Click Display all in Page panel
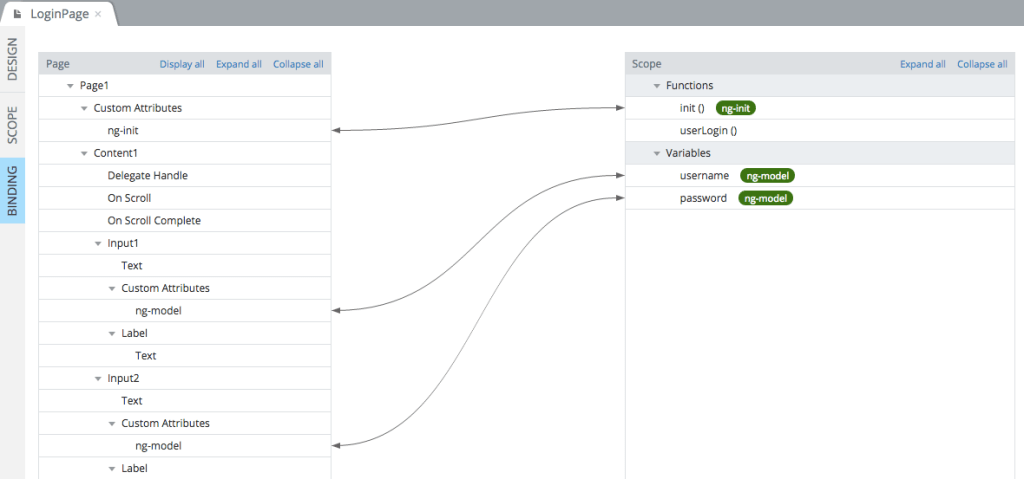This screenshot has height=479, width=1024. pos(182,64)
